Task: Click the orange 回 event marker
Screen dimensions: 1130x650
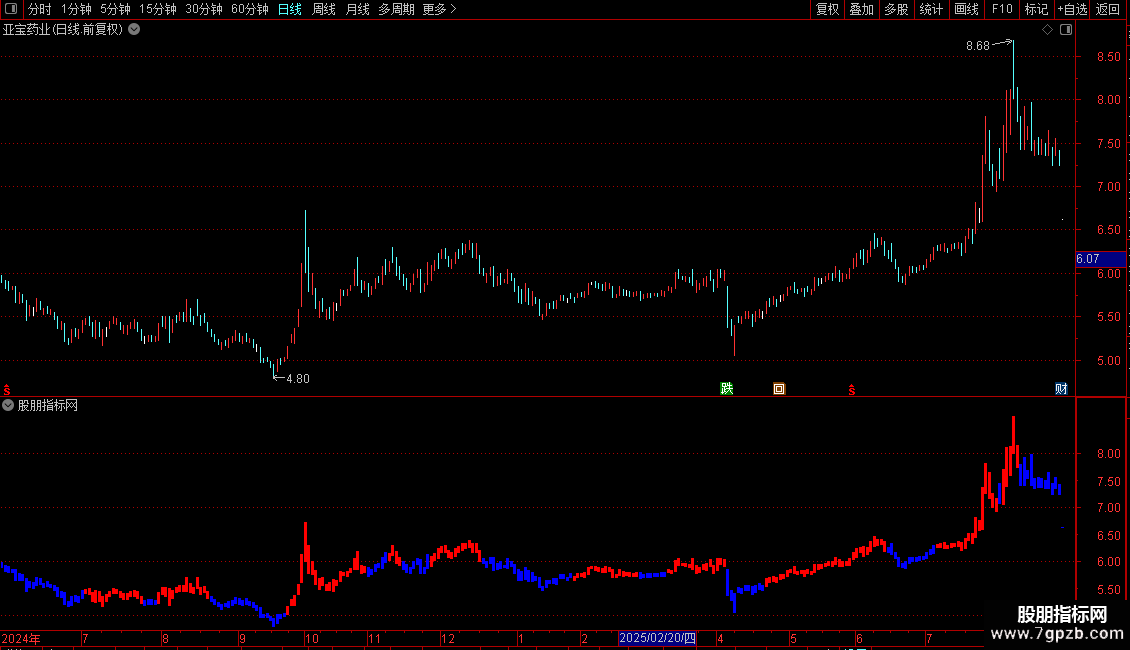Action: [779, 389]
